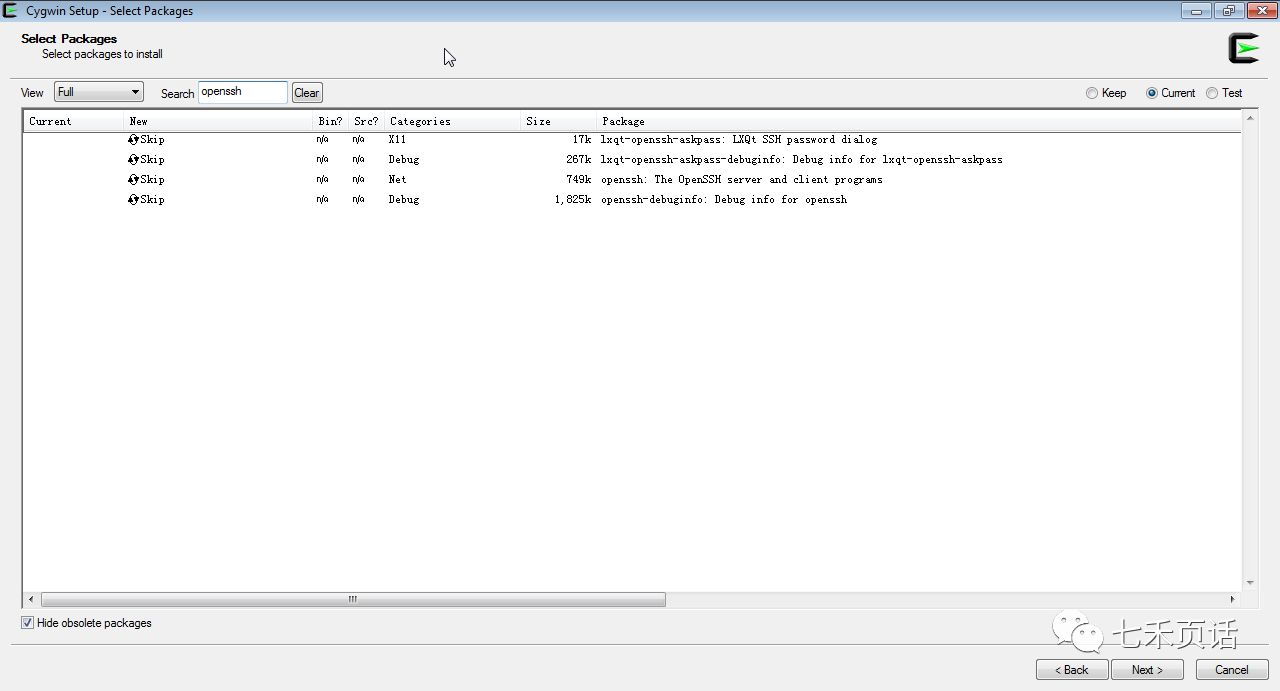Sort by the Current column header

coord(73,122)
